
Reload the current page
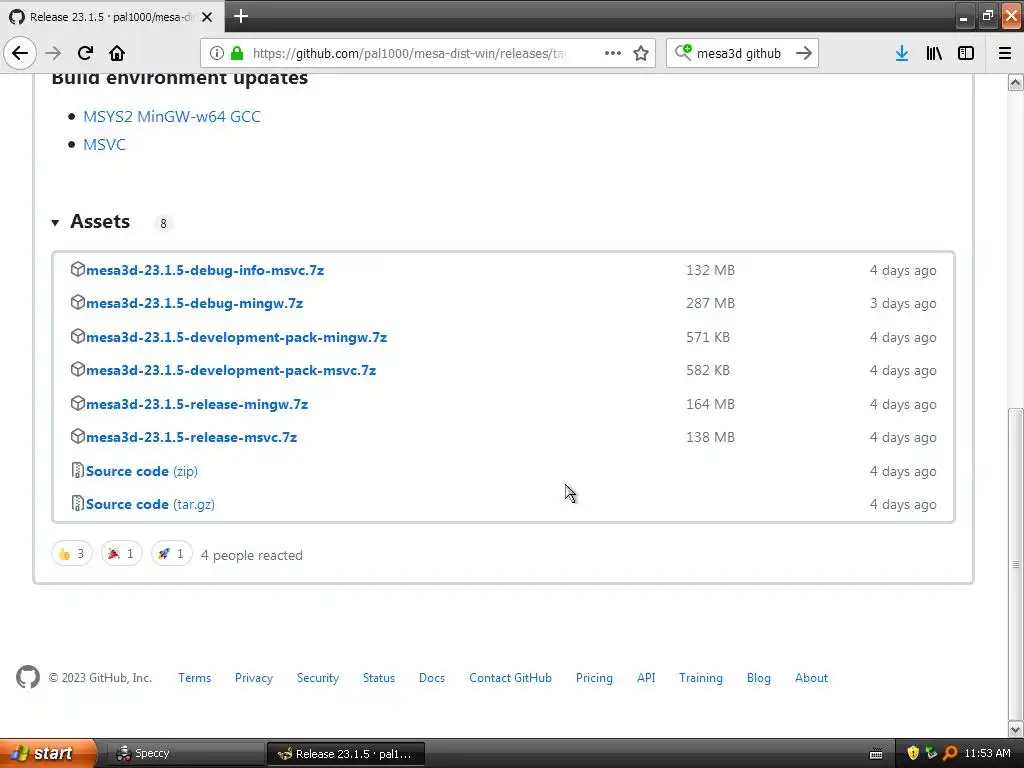coord(85,53)
